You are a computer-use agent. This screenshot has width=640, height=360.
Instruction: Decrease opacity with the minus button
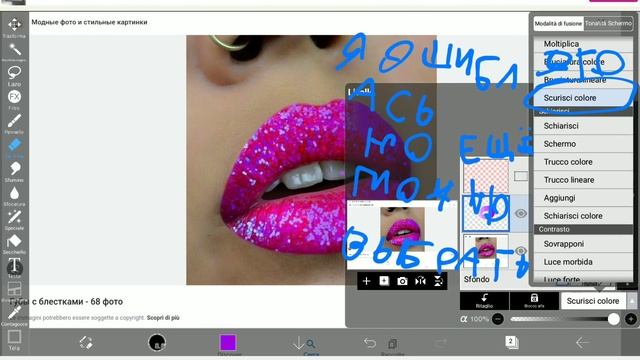coord(498,319)
